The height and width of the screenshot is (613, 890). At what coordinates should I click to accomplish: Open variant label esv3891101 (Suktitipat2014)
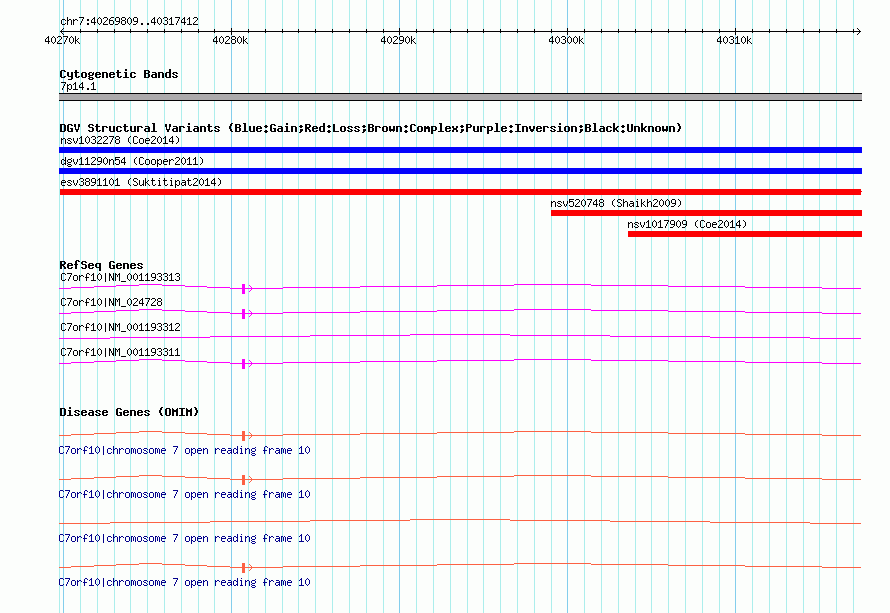(x=141, y=182)
